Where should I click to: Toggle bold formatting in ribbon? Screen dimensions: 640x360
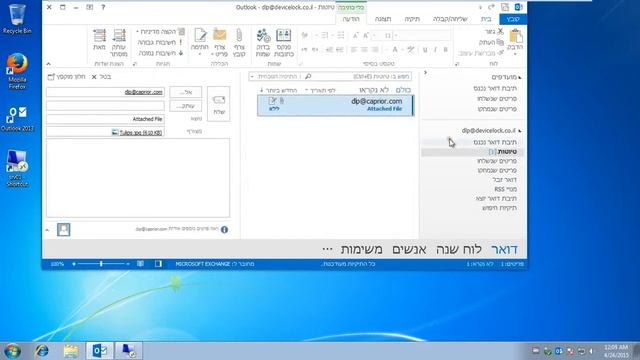445,49
